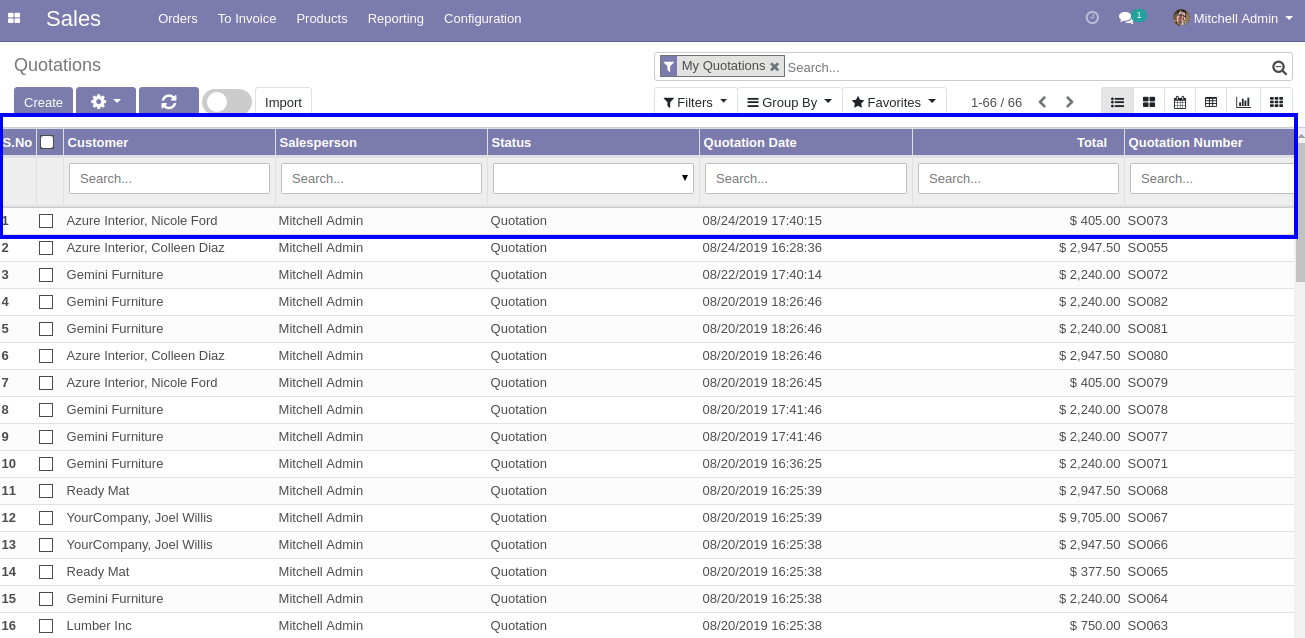Click the refresh button in the toolbar
Image resolution: width=1305 pixels, height=638 pixels.
[168, 102]
